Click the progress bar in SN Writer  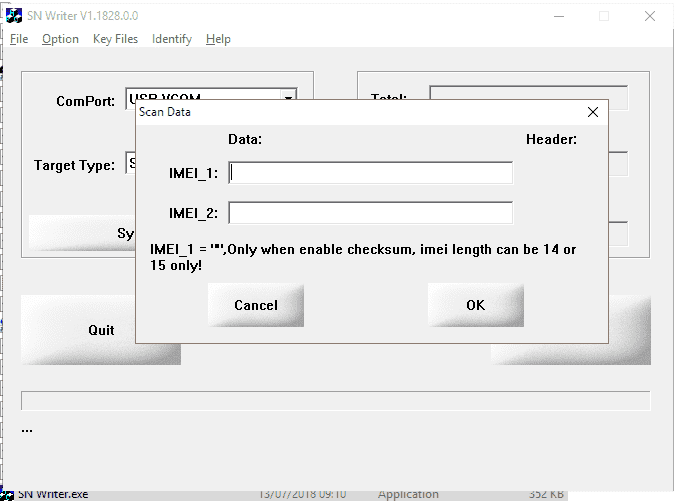coord(336,401)
